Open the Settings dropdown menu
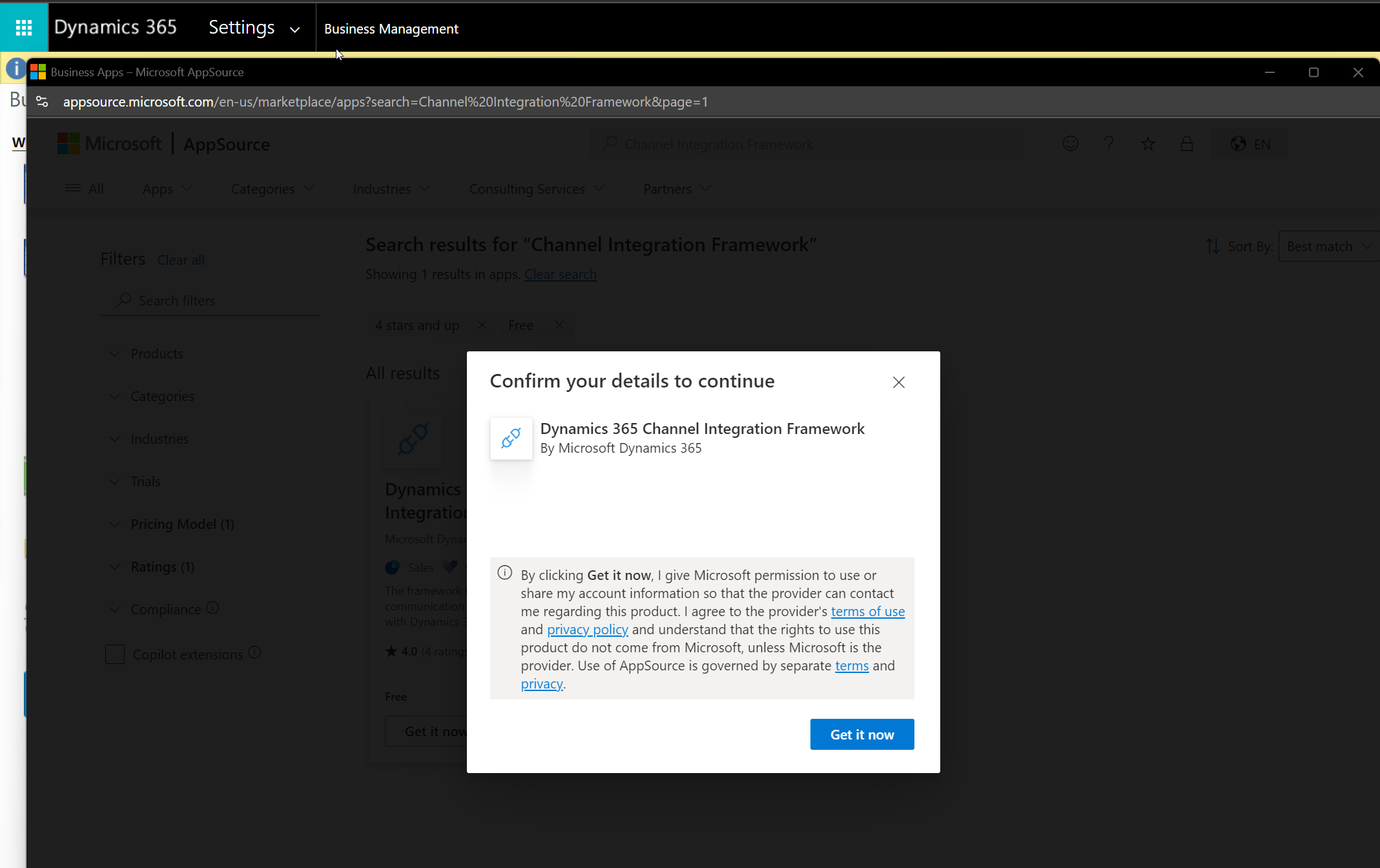The image size is (1380, 868). coord(254,28)
